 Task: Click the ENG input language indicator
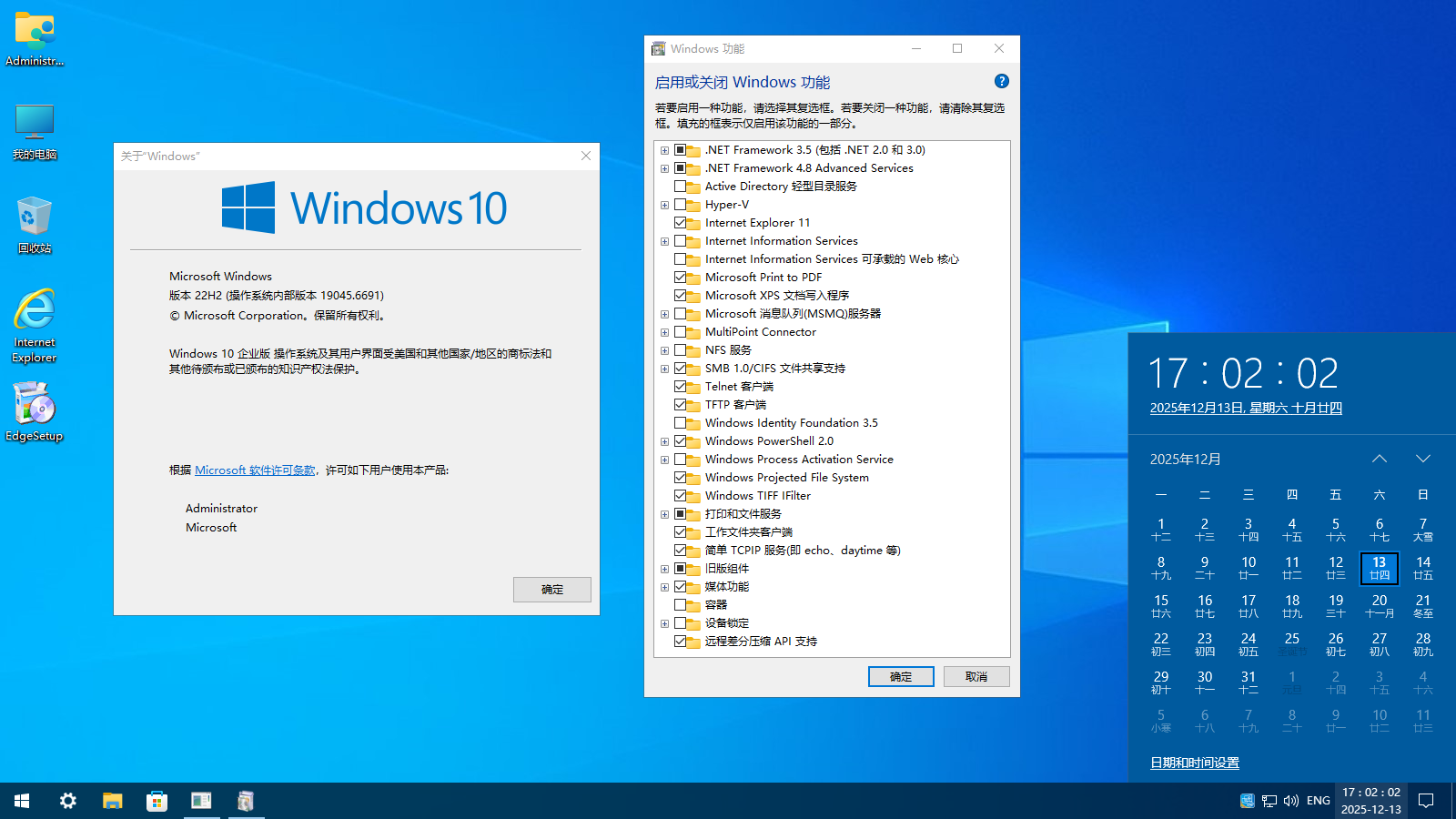pyautogui.click(x=1318, y=801)
